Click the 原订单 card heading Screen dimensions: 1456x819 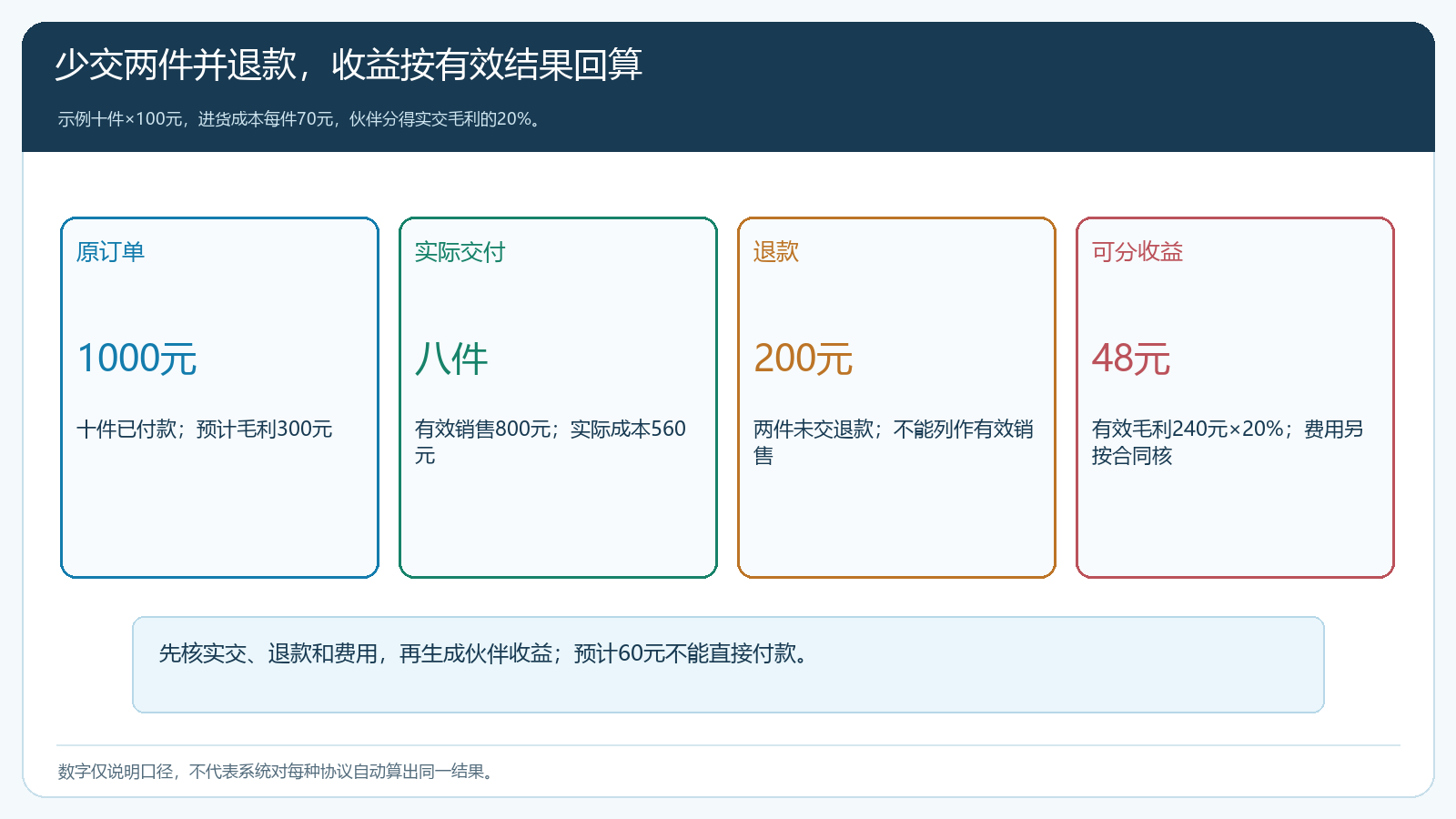click(110, 252)
